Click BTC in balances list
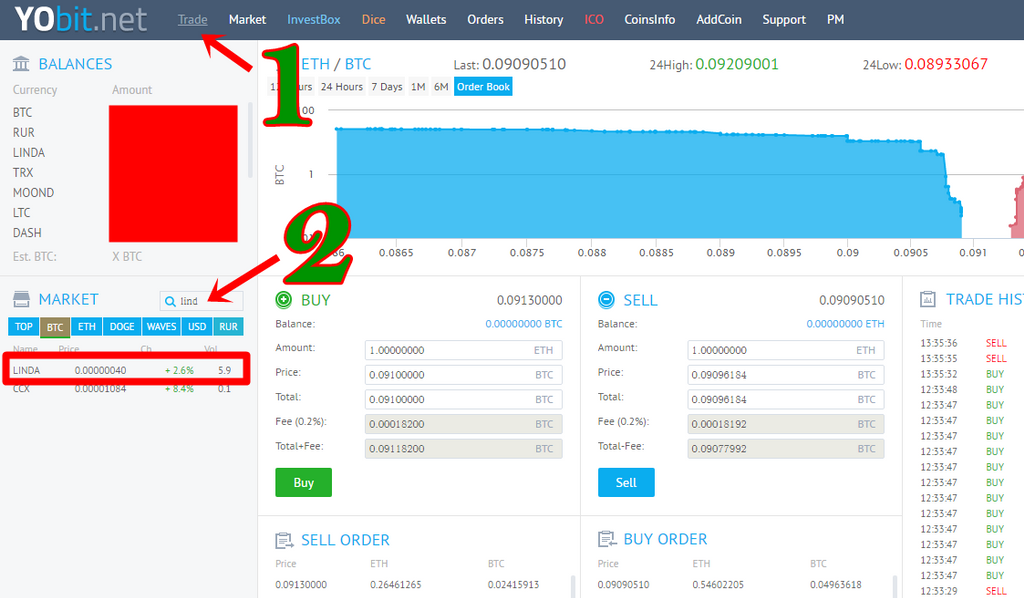Image resolution: width=1024 pixels, height=598 pixels. pyautogui.click(x=22, y=112)
